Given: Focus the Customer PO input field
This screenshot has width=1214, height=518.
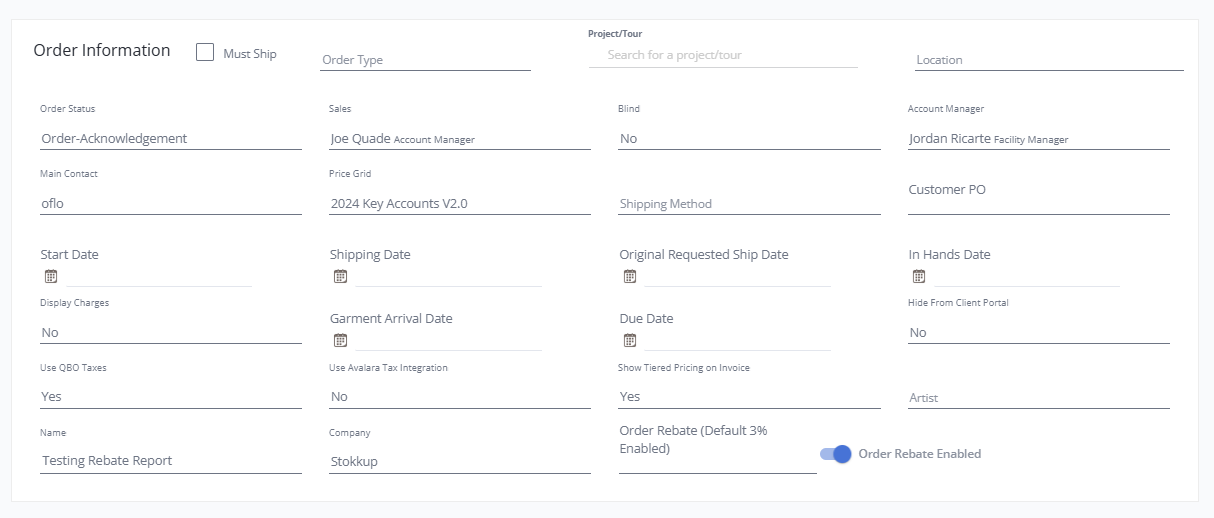Looking at the screenshot, I should [x=1038, y=203].
